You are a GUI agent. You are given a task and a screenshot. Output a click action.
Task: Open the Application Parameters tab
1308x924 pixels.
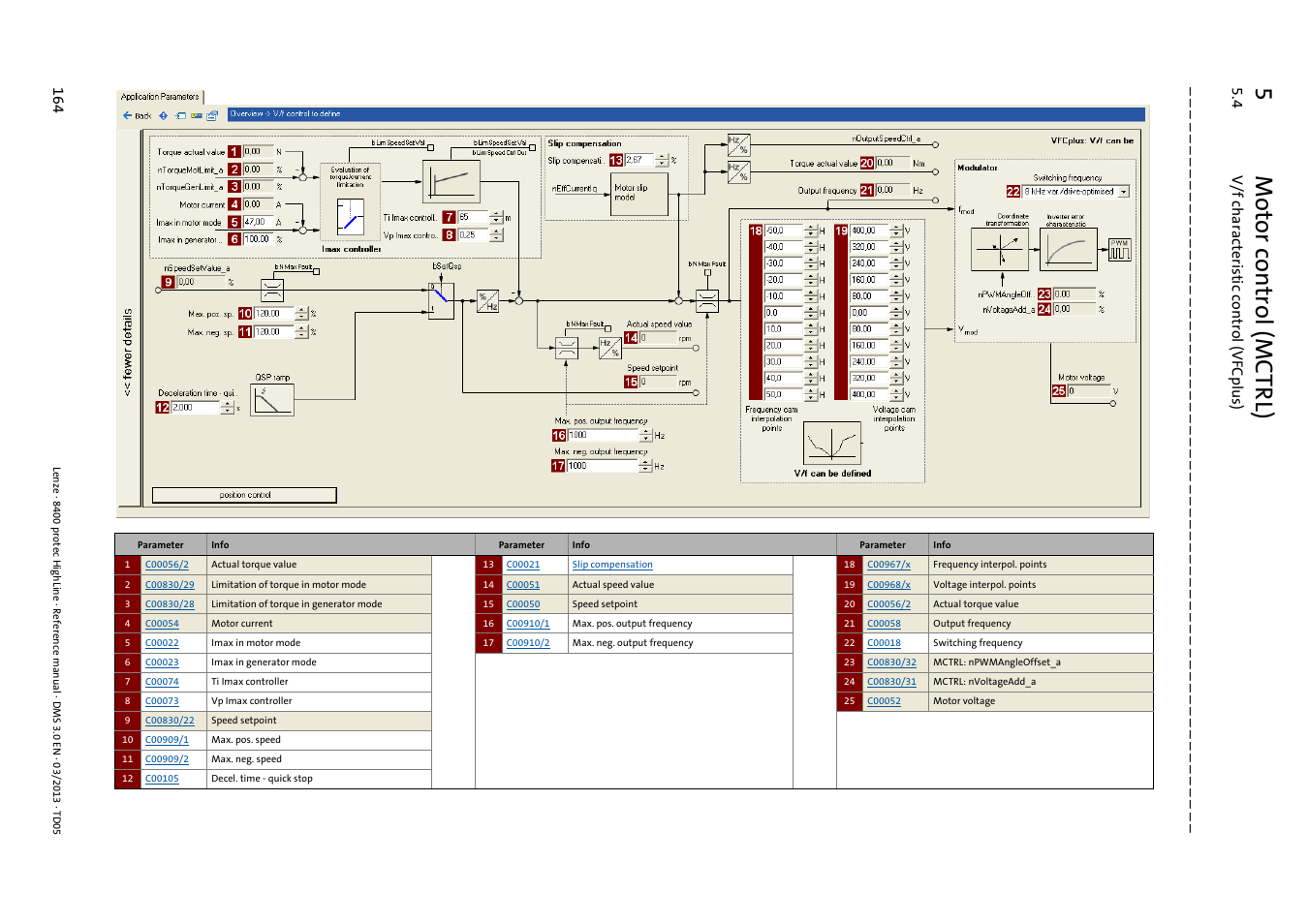160,97
